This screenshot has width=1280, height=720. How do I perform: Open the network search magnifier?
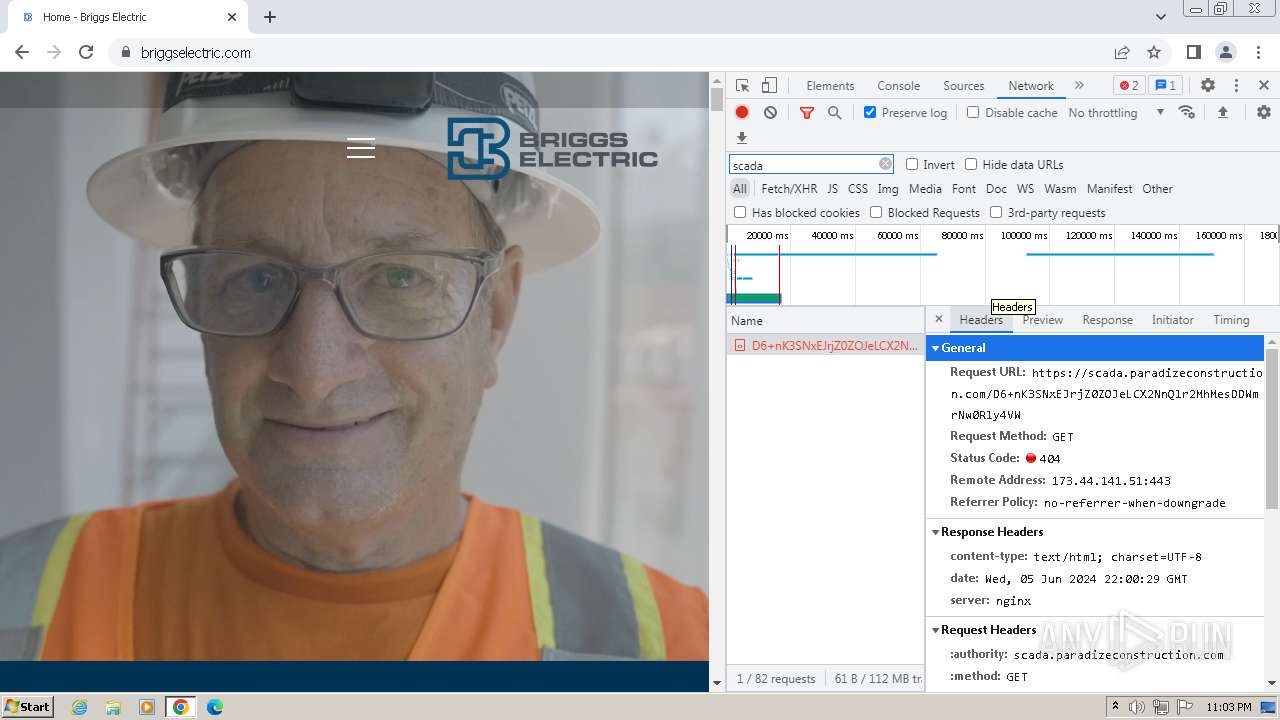click(x=834, y=113)
